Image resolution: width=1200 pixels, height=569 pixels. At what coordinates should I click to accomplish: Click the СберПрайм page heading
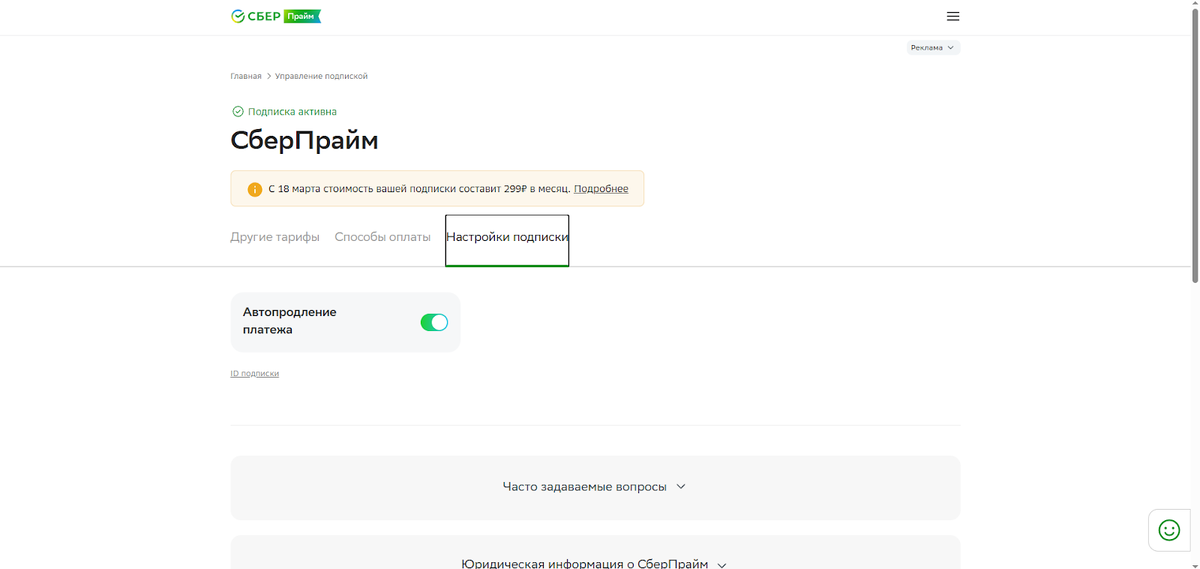[304, 141]
